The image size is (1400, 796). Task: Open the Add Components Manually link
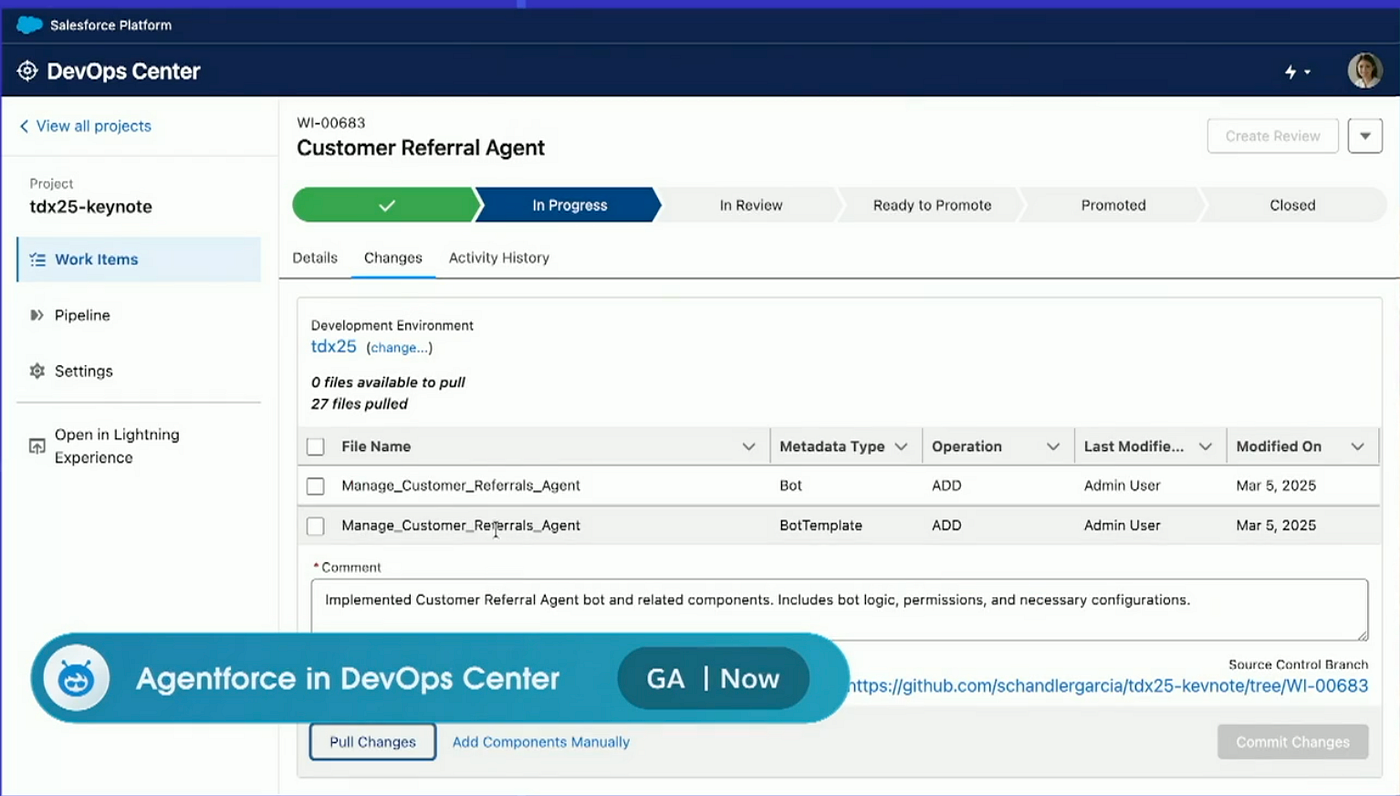point(541,742)
